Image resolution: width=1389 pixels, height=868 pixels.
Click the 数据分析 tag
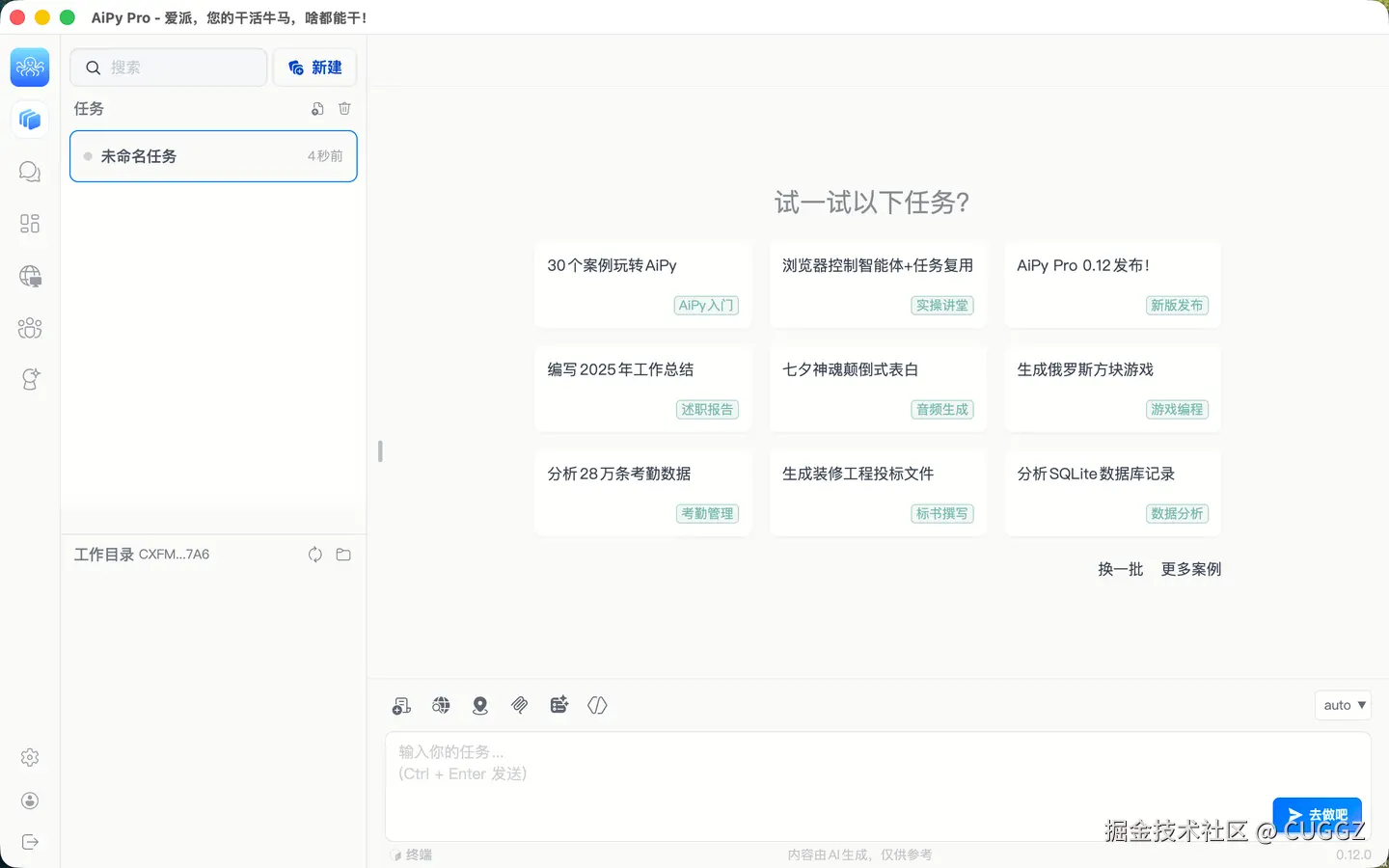tap(1177, 514)
